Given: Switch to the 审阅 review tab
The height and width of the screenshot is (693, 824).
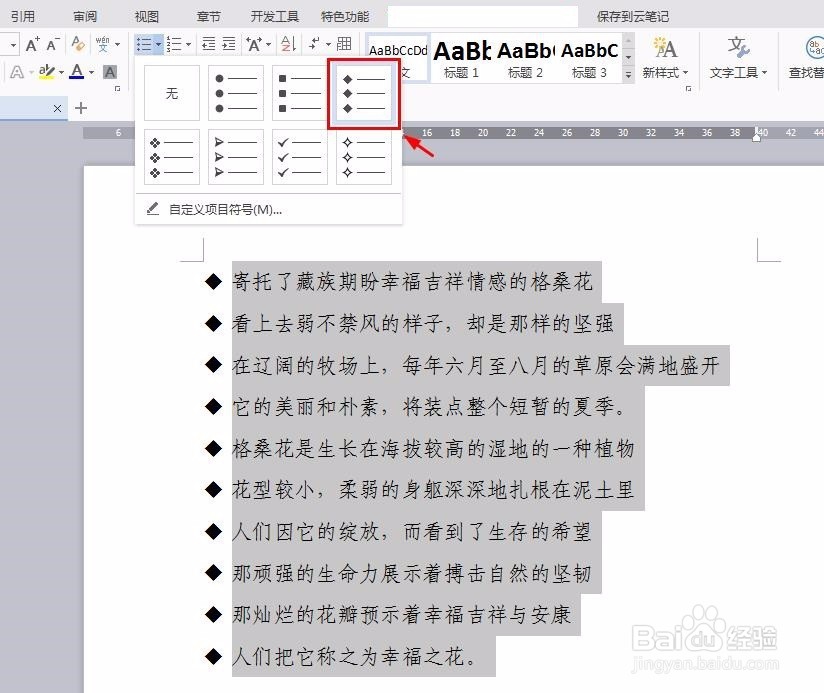Looking at the screenshot, I should tap(85, 15).
